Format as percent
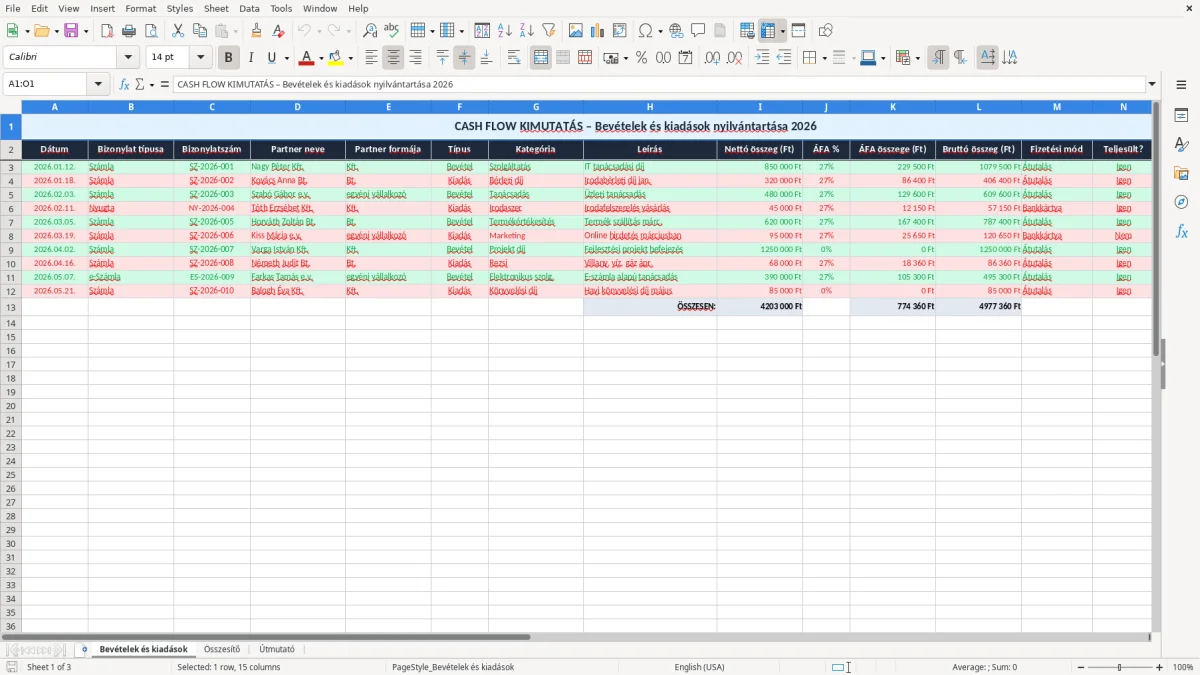The image size is (1200, 675). 642,58
